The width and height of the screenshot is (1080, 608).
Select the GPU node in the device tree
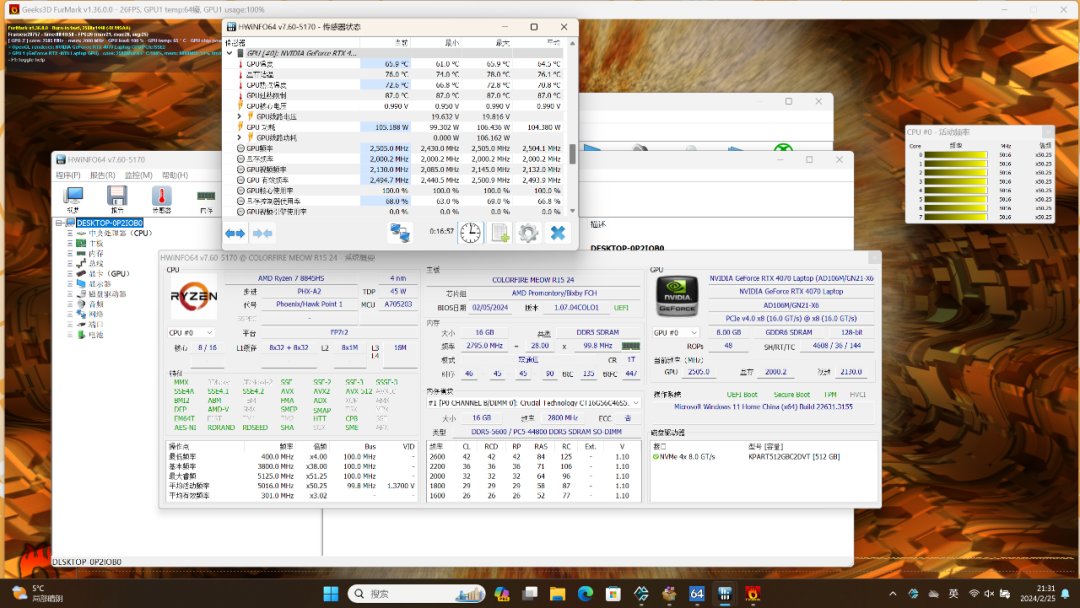pos(109,273)
